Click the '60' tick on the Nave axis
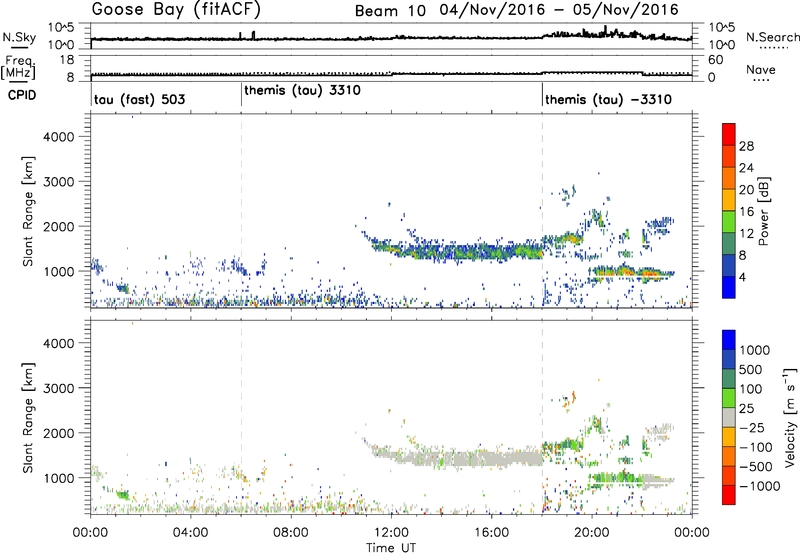Image resolution: width=800 pixels, height=554 pixels. click(x=715, y=60)
